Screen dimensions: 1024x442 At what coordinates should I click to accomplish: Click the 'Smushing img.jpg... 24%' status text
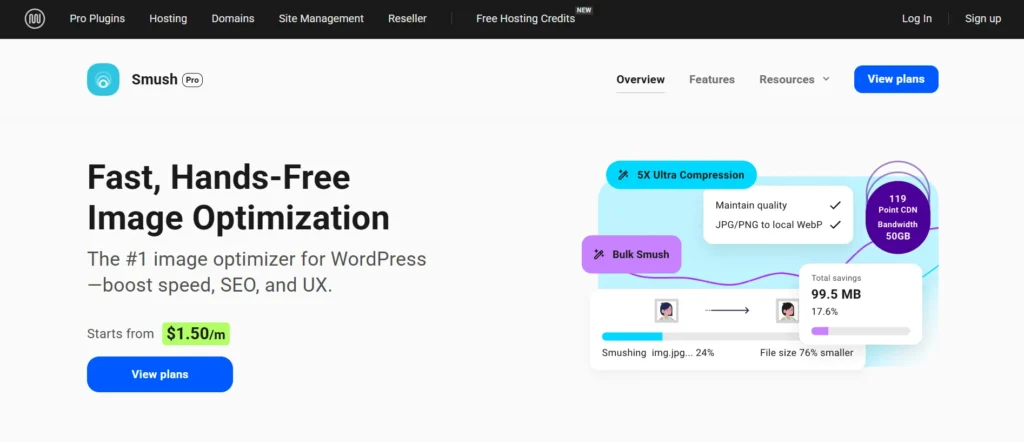click(658, 353)
